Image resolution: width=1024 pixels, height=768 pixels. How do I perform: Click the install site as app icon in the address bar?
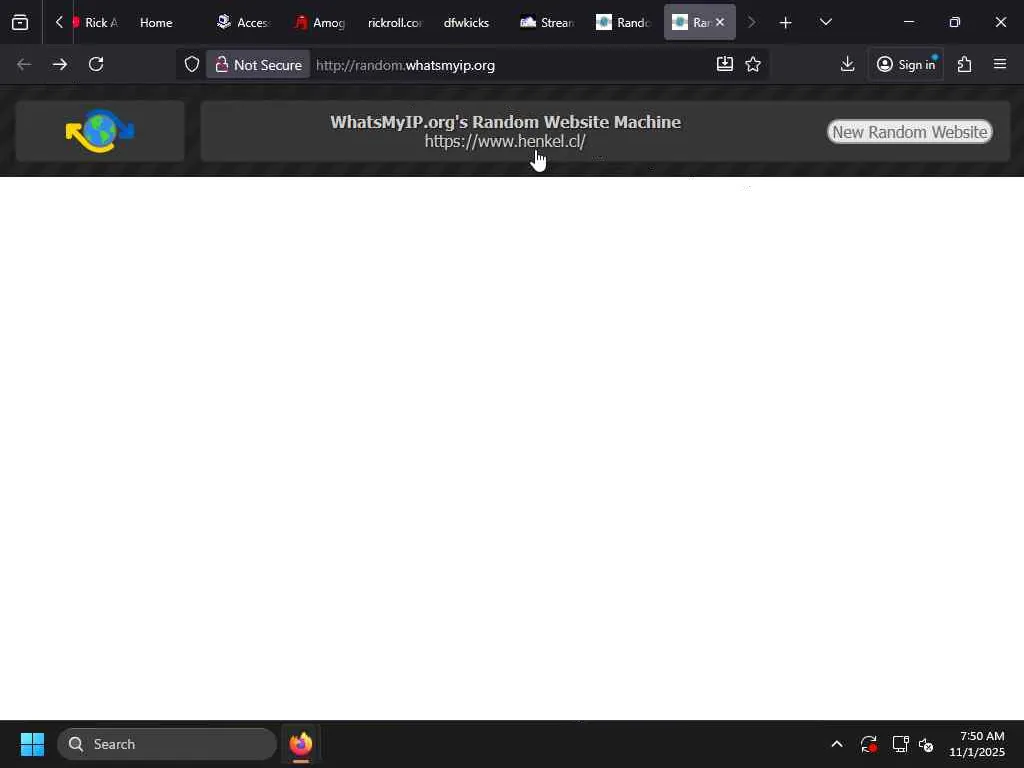coord(725,64)
